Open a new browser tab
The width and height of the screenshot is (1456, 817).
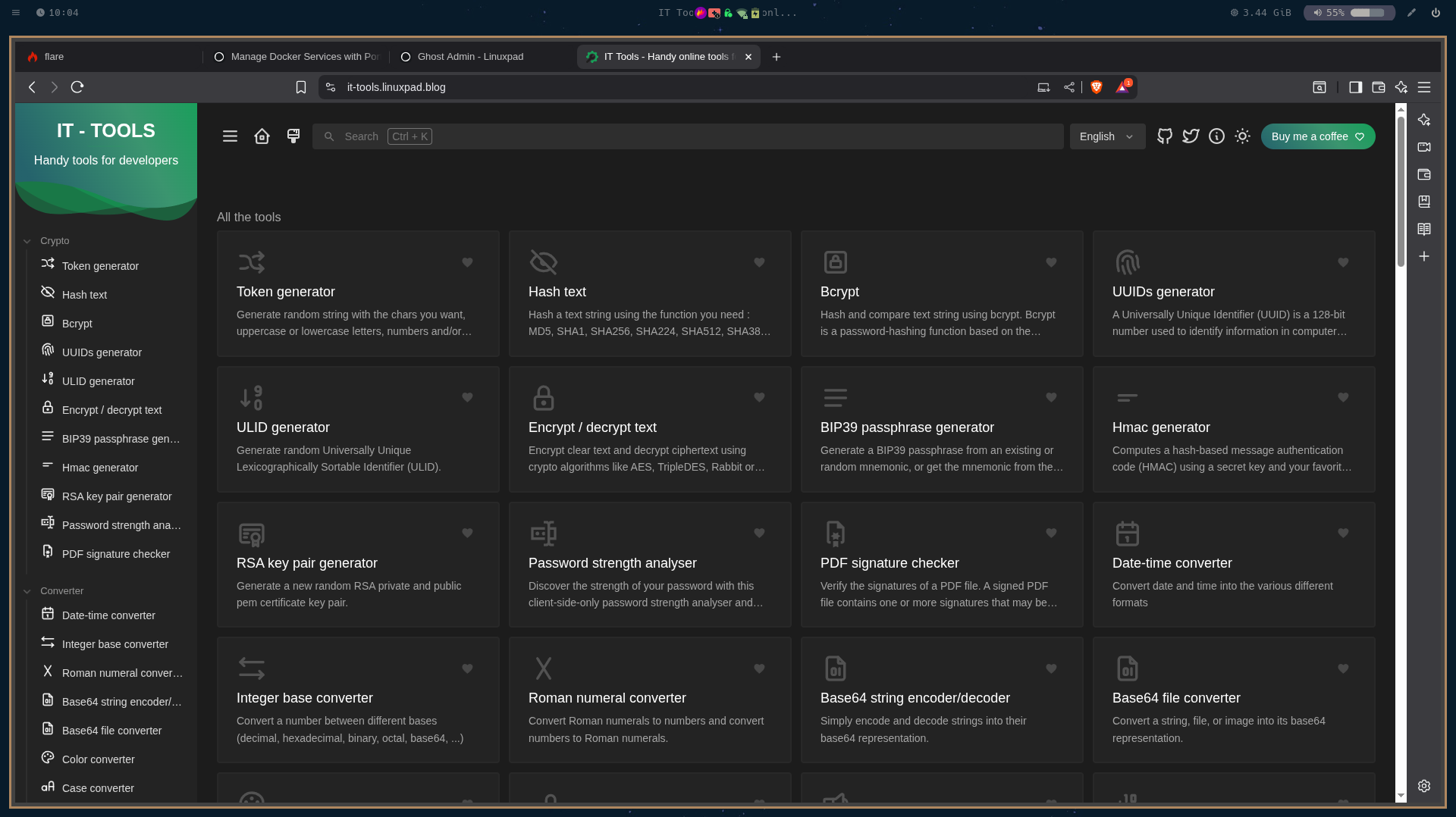[x=777, y=57]
